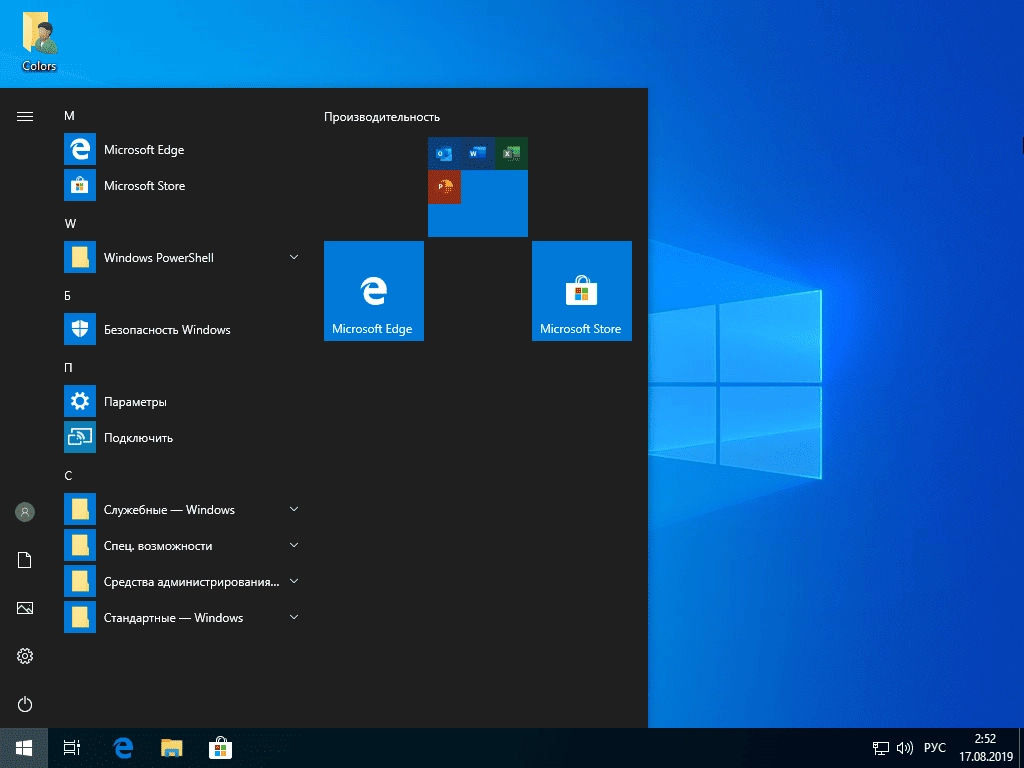This screenshot has width=1024, height=768.
Task: Select the Colors folder on the desktop
Action: pos(39,42)
